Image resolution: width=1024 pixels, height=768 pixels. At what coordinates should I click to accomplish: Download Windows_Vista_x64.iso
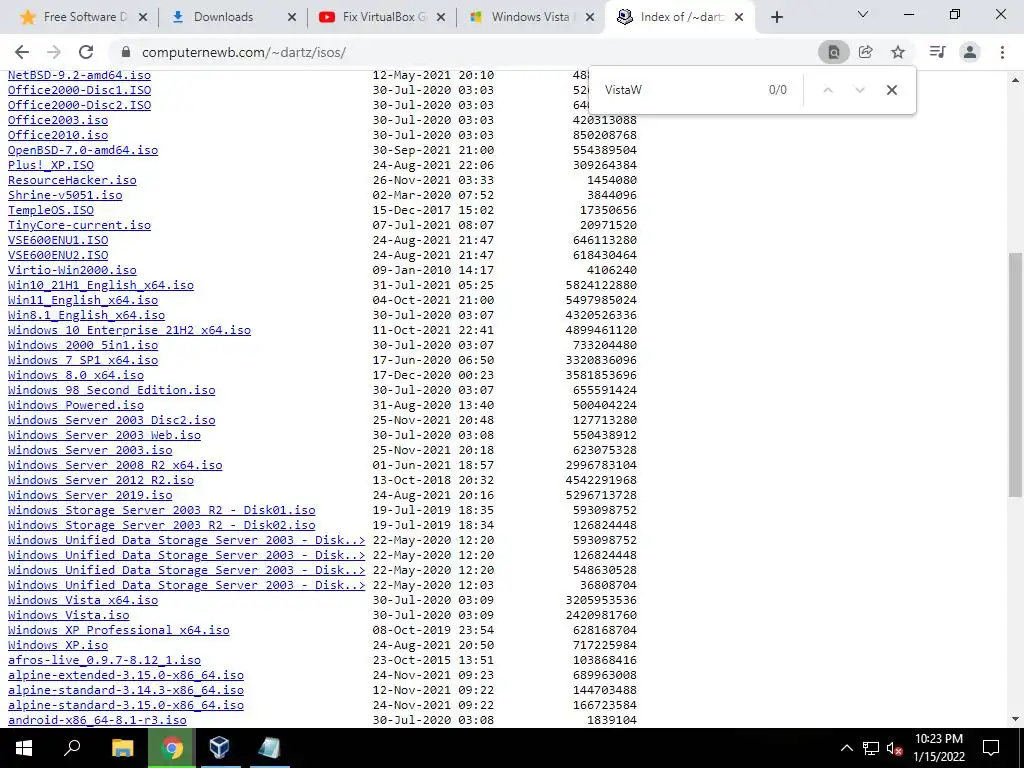point(83,600)
